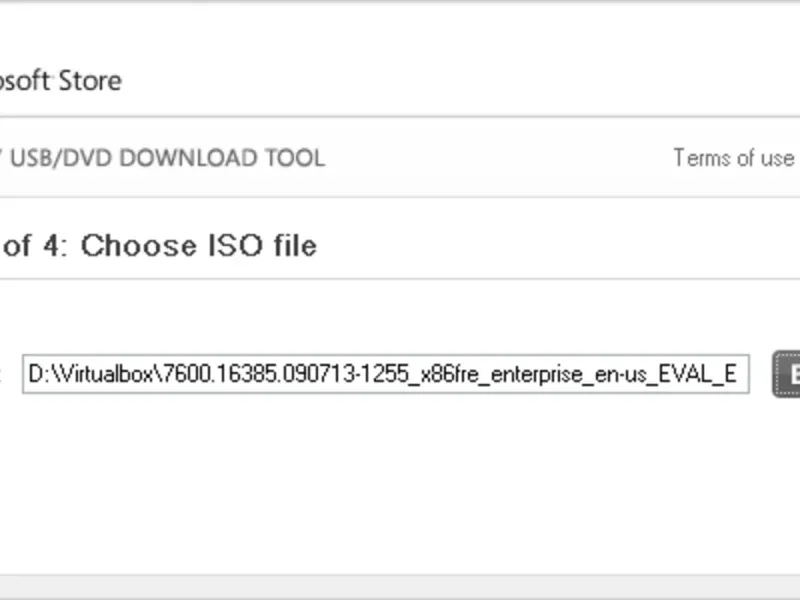Click the "D:" drive letter in the path
This screenshot has height=600, width=800.
[37, 374]
